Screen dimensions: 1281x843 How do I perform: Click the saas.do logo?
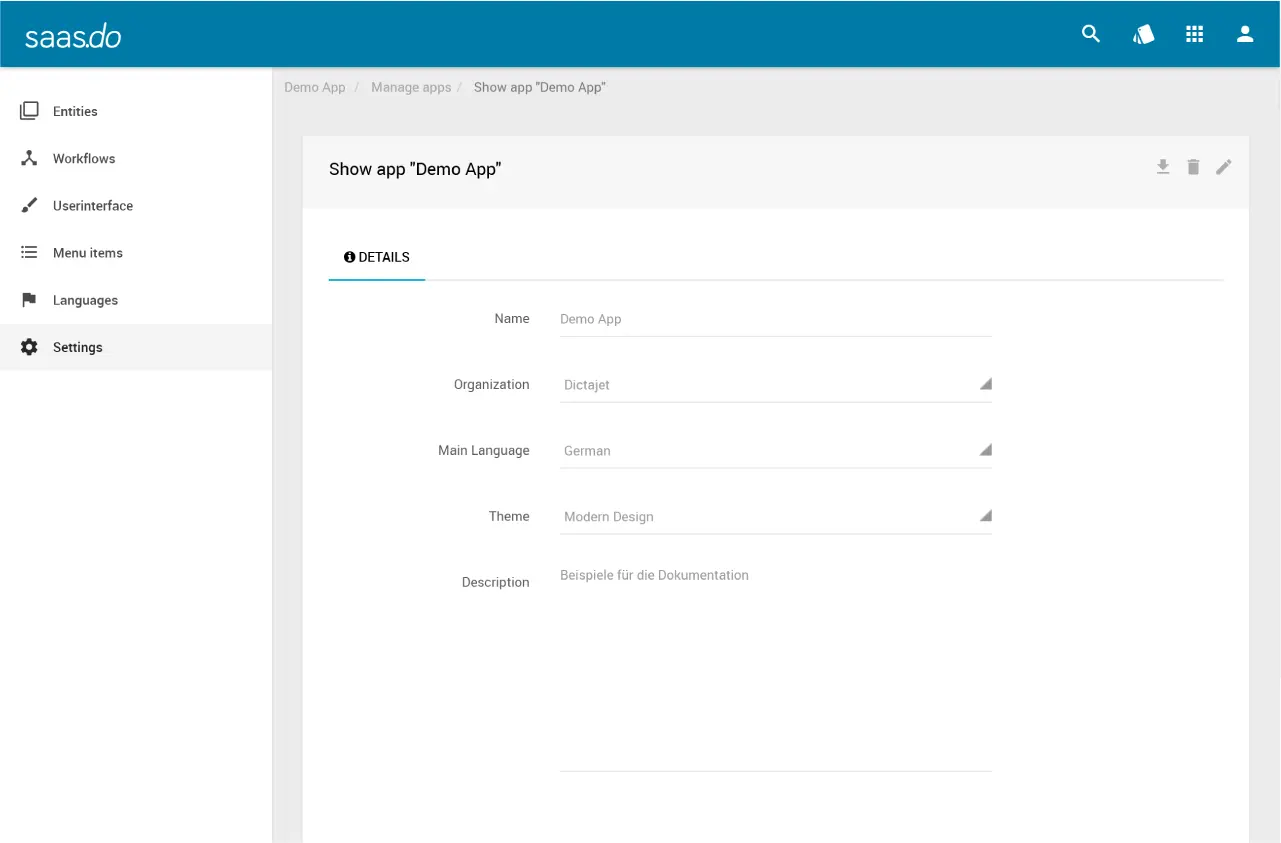[x=73, y=36]
